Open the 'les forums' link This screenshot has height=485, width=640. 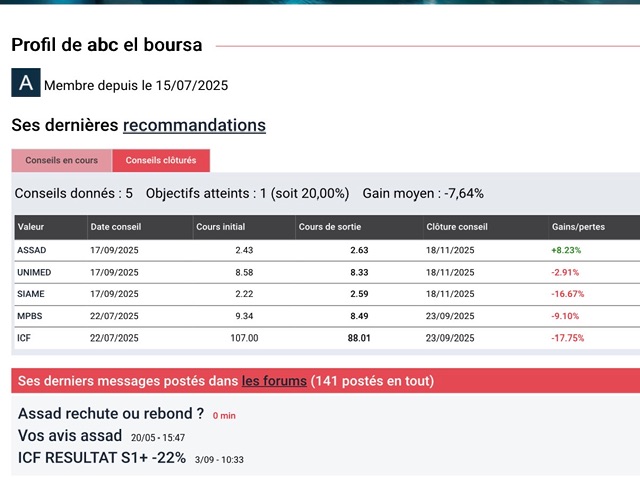pyautogui.click(x=274, y=381)
